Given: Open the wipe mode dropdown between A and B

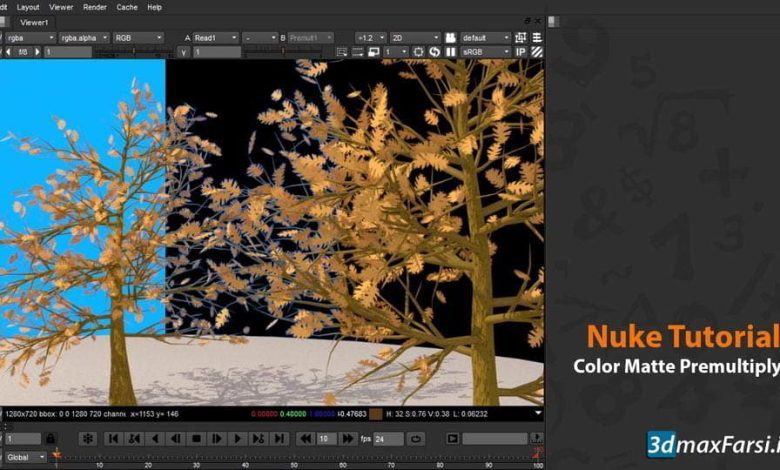Looking at the screenshot, I should pyautogui.click(x=259, y=38).
